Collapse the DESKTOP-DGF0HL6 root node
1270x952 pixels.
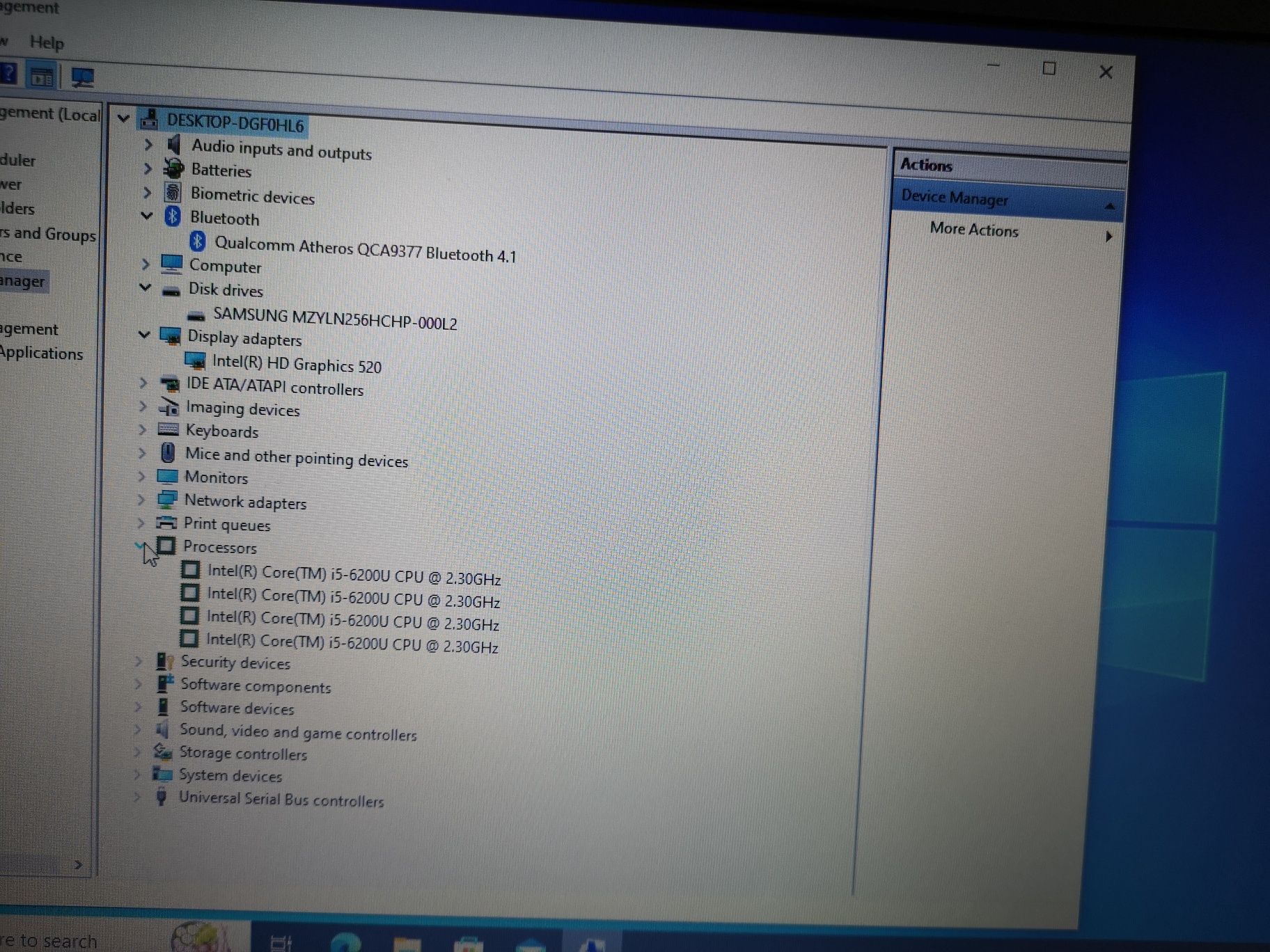(x=123, y=118)
